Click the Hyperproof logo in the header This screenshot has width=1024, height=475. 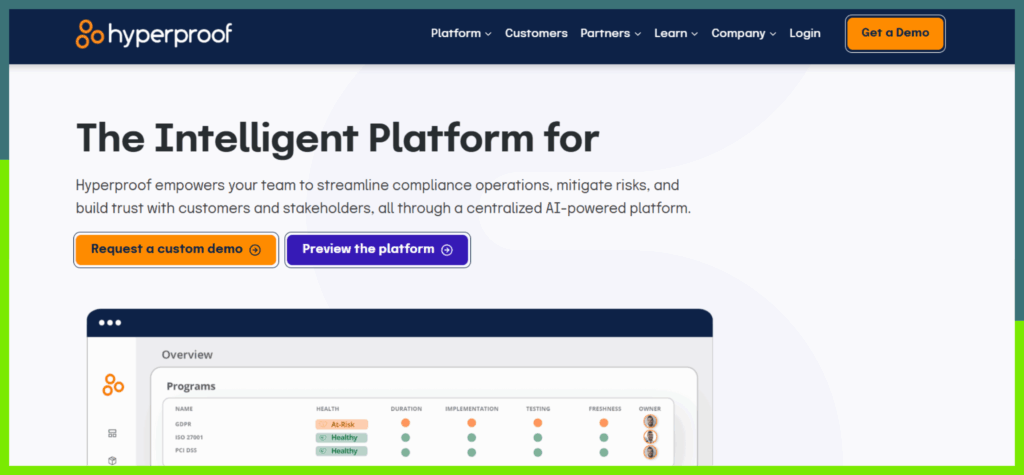(154, 34)
